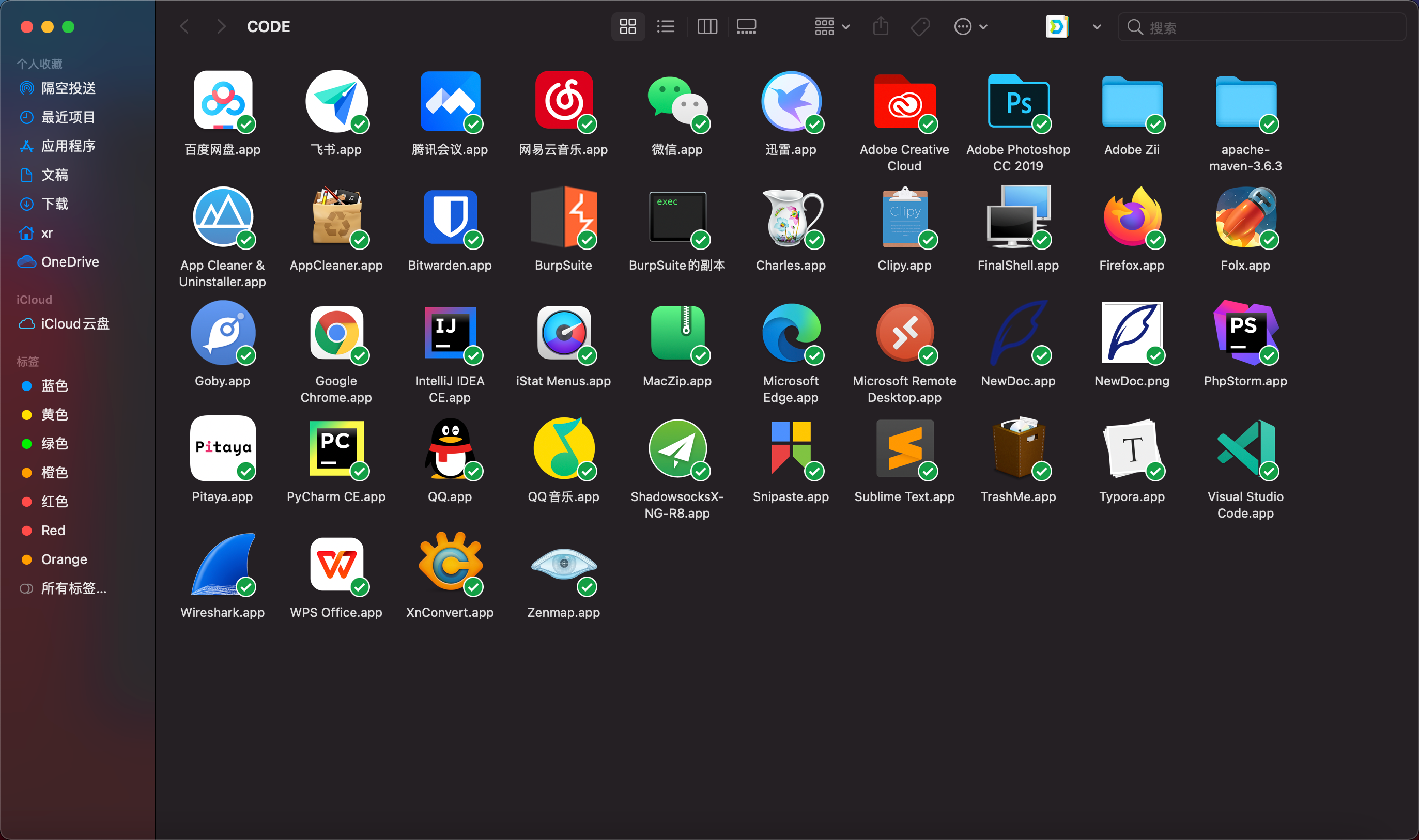
Task: Go to 下载 in the sidebar
Action: click(x=54, y=204)
